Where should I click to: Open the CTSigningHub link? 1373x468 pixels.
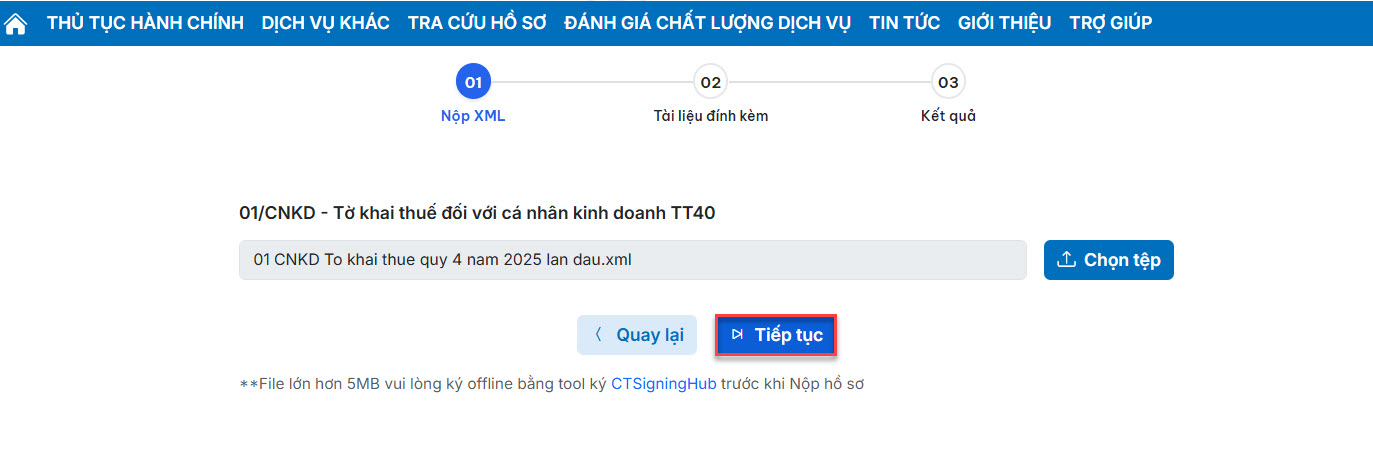click(x=663, y=383)
